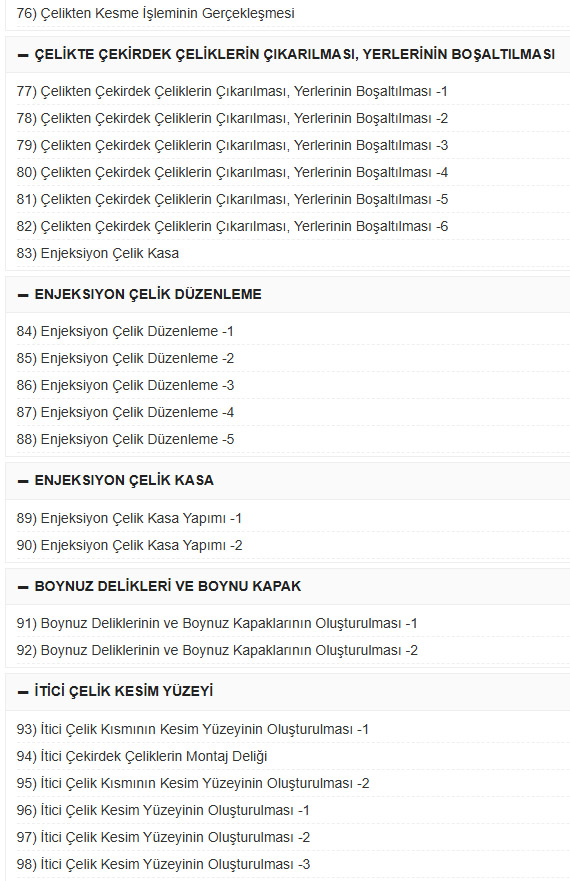Collapse the BOYNUZ DELİKLERİ VE BOYNU KAPAK section
Viewport: 570px width, 881px height.
point(23,587)
